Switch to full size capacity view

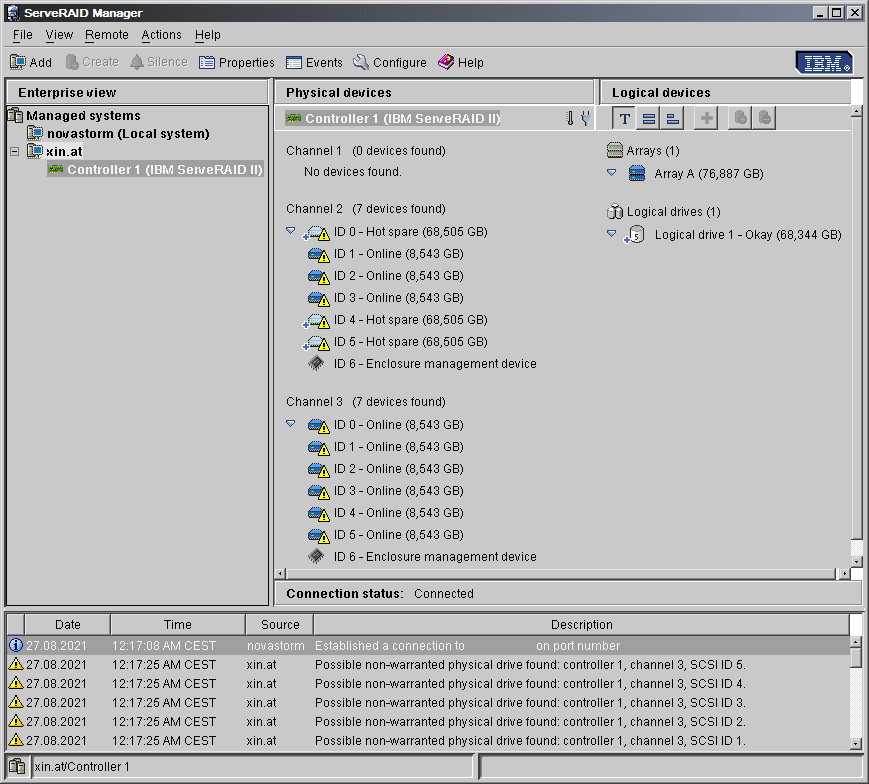pyautogui.click(x=648, y=118)
